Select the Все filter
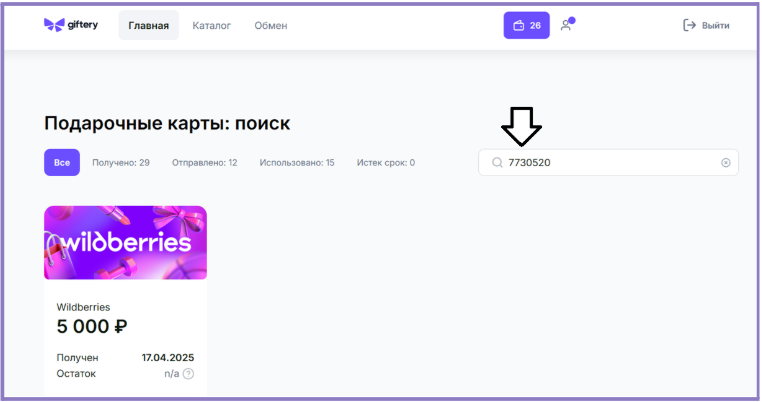The width and height of the screenshot is (762, 402). click(62, 162)
